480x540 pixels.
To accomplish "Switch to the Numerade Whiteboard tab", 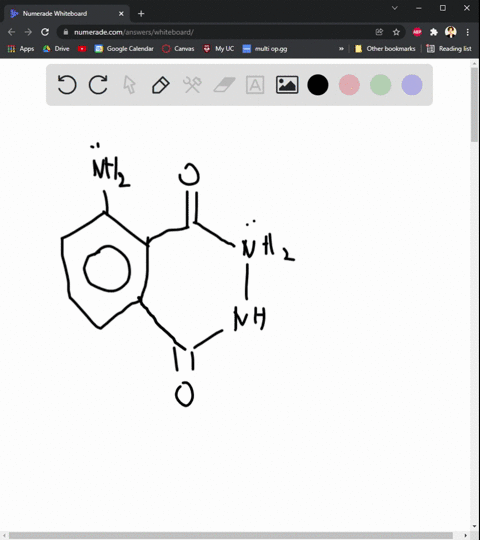I will click(66, 13).
